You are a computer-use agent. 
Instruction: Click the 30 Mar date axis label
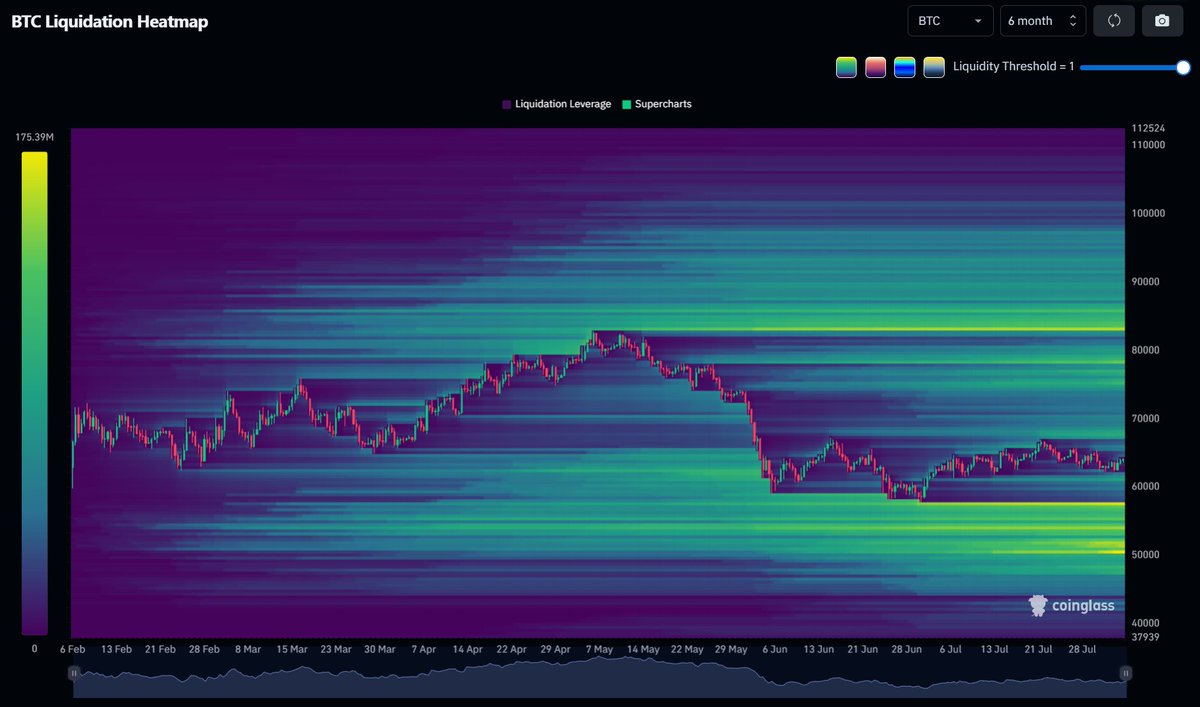[379, 649]
